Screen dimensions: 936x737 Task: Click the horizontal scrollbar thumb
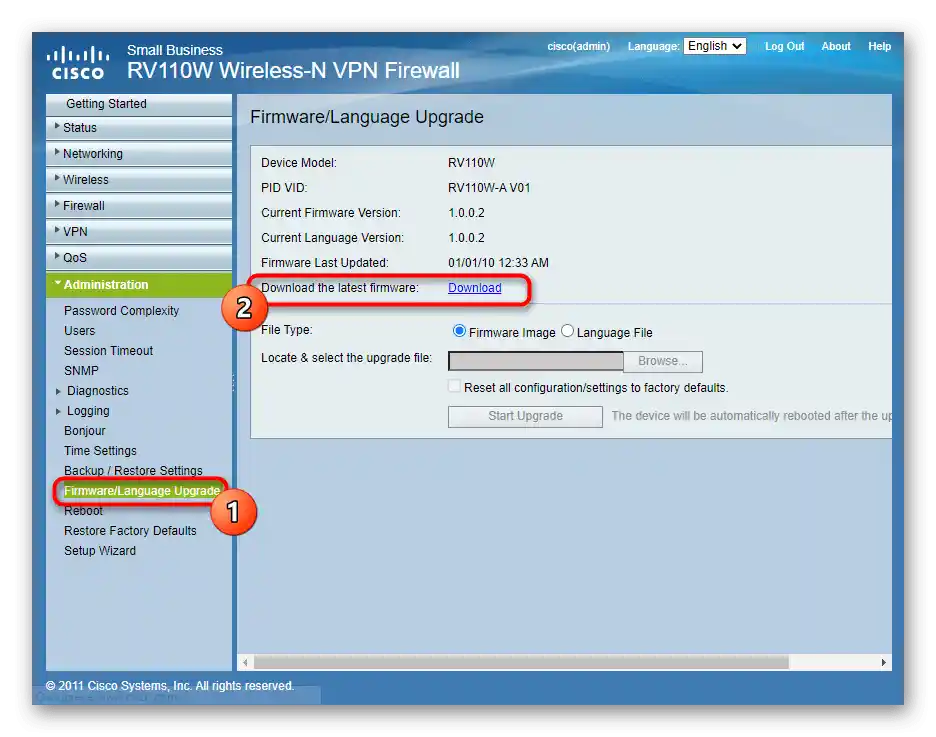(521, 662)
